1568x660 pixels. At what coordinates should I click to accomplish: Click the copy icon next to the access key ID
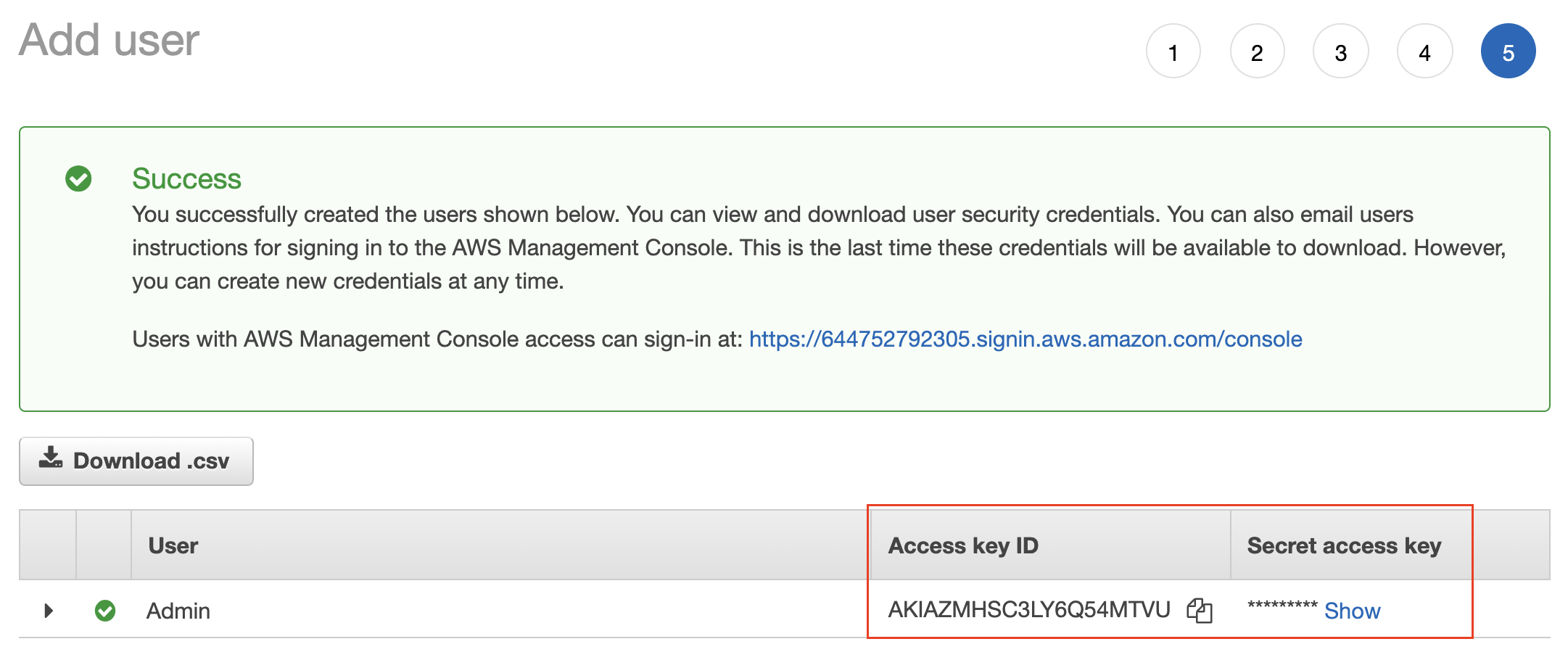click(1200, 611)
